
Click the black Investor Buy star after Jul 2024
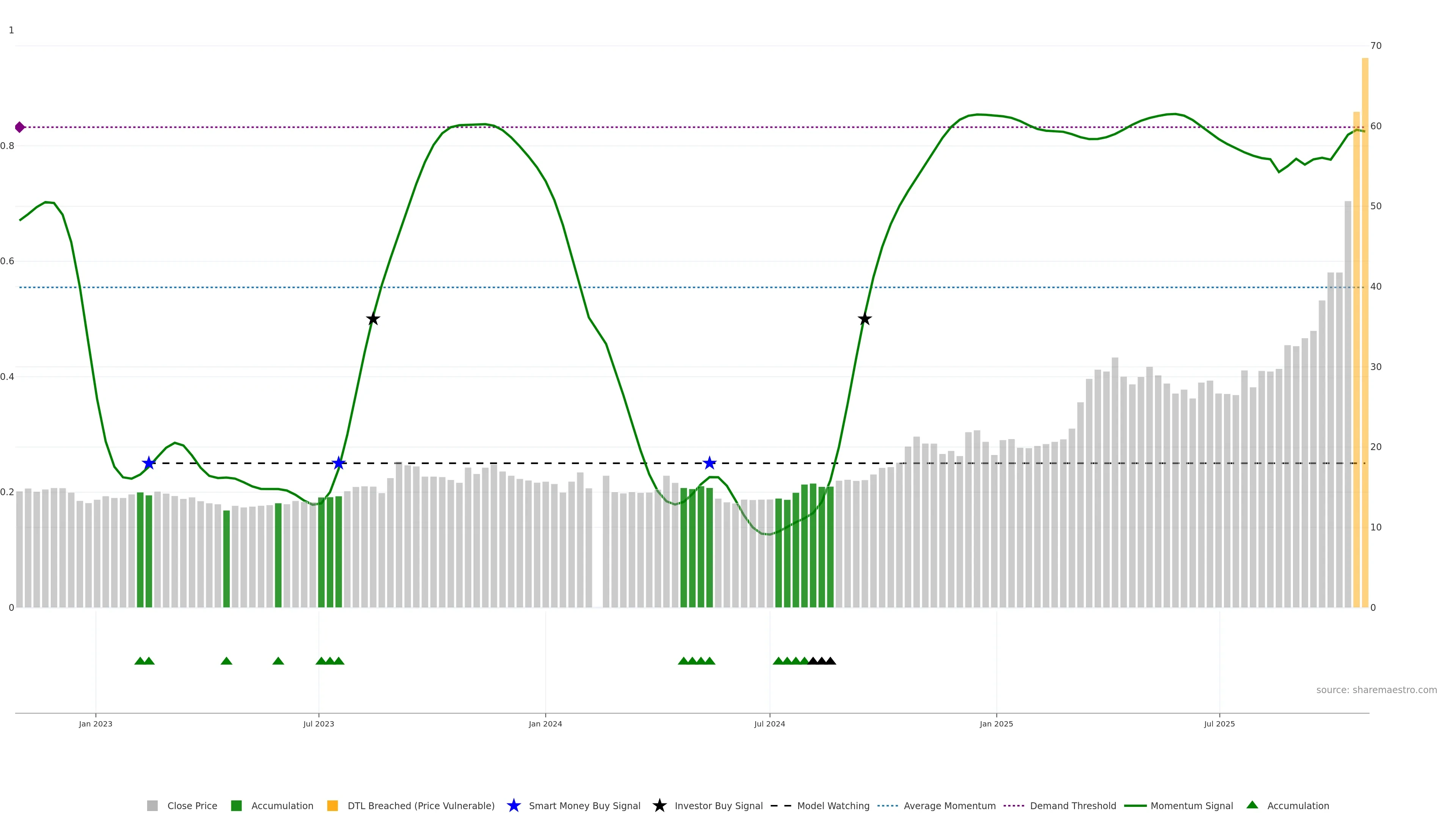click(x=864, y=319)
